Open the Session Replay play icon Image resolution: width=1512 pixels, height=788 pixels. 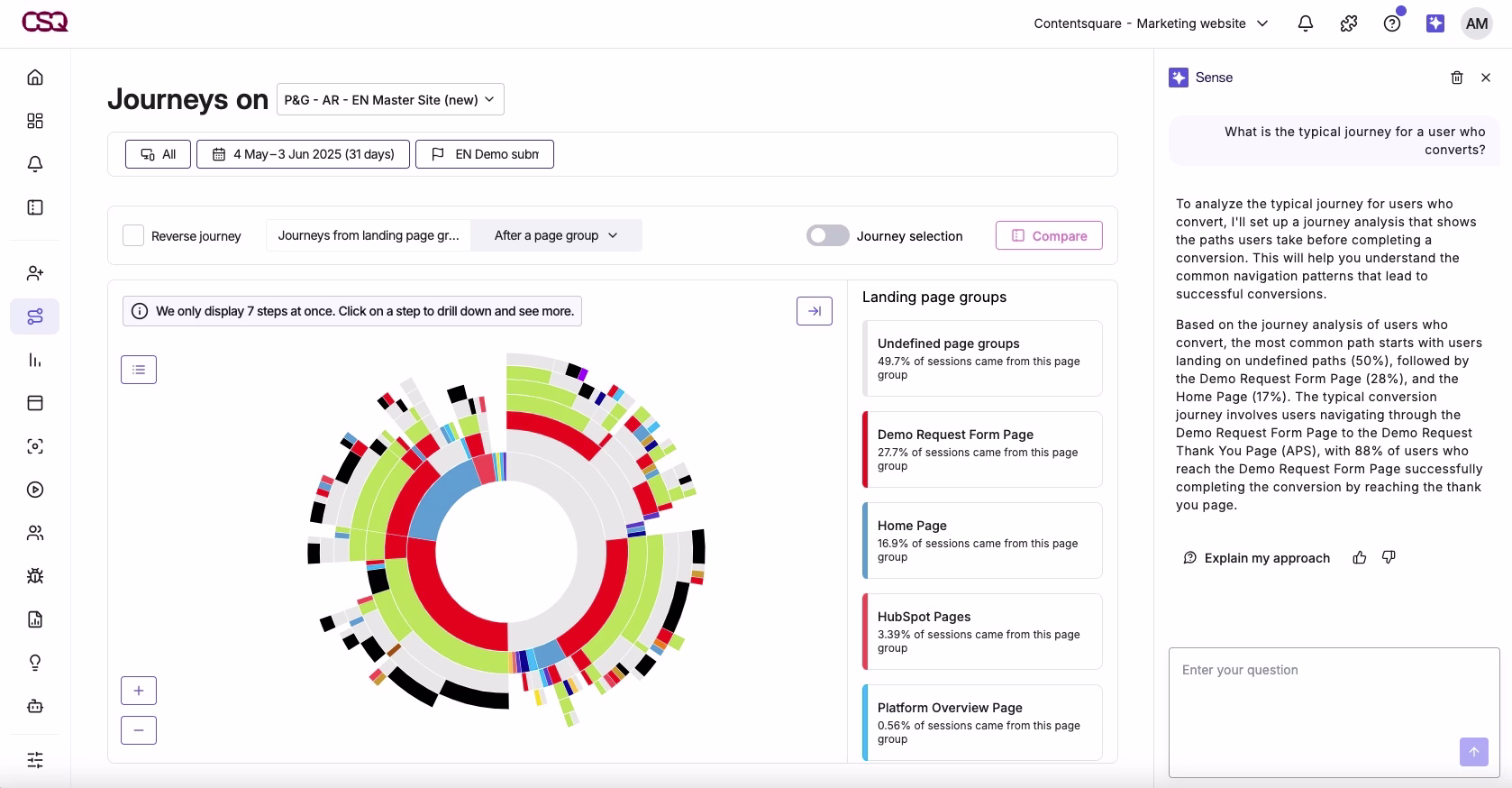pyautogui.click(x=35, y=490)
